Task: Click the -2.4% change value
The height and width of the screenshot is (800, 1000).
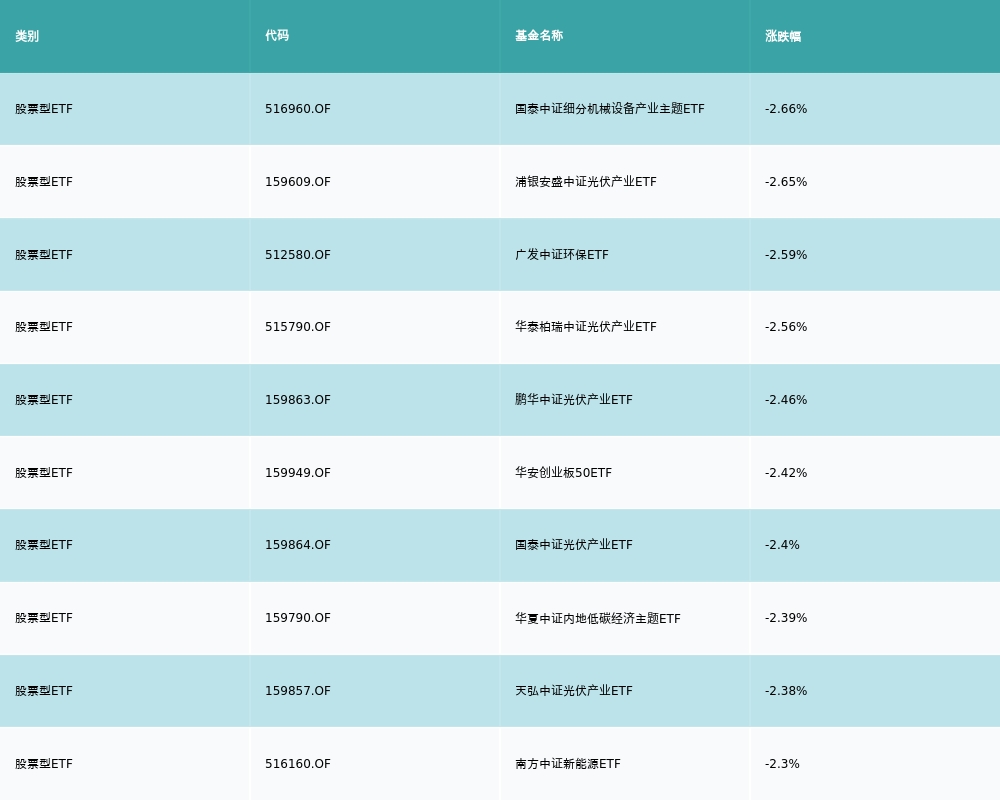Action: (782, 545)
